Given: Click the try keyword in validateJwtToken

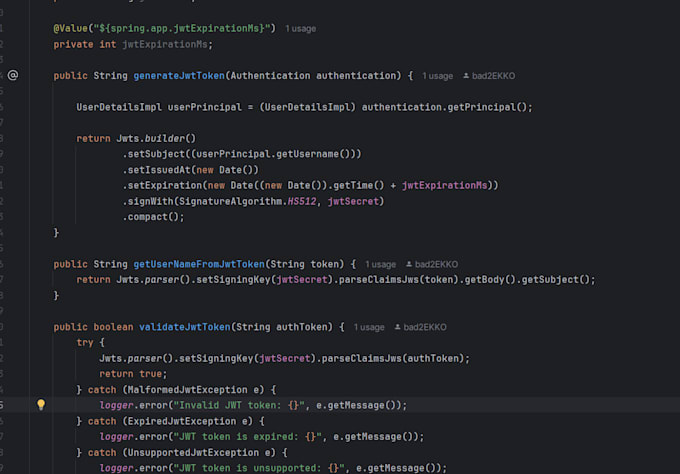Looking at the screenshot, I should click(85, 343).
